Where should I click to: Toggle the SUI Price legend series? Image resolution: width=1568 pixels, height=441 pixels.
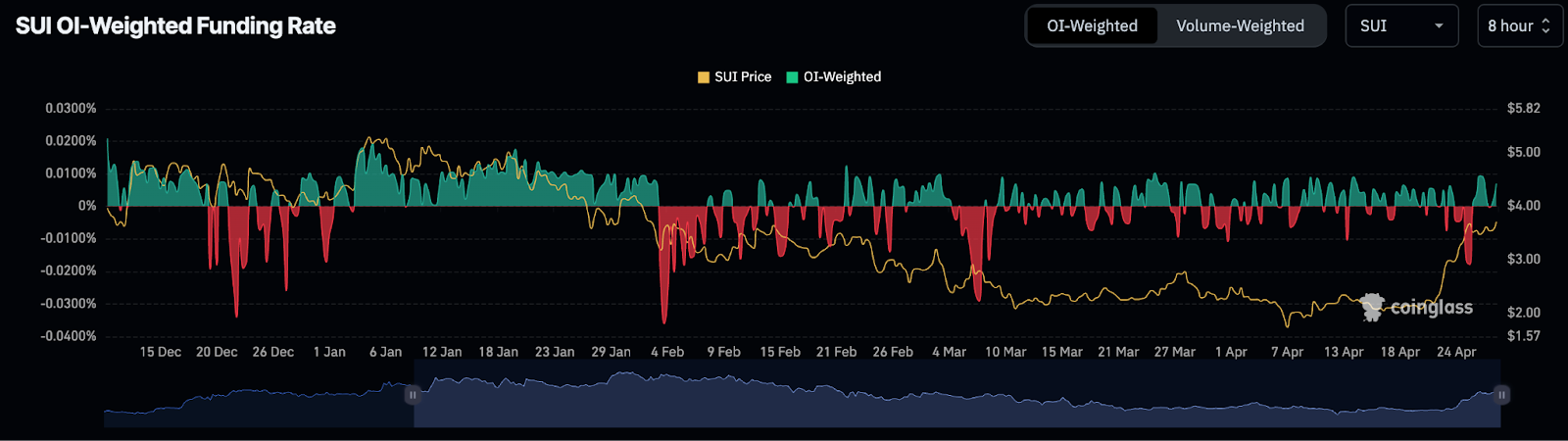coord(734,76)
